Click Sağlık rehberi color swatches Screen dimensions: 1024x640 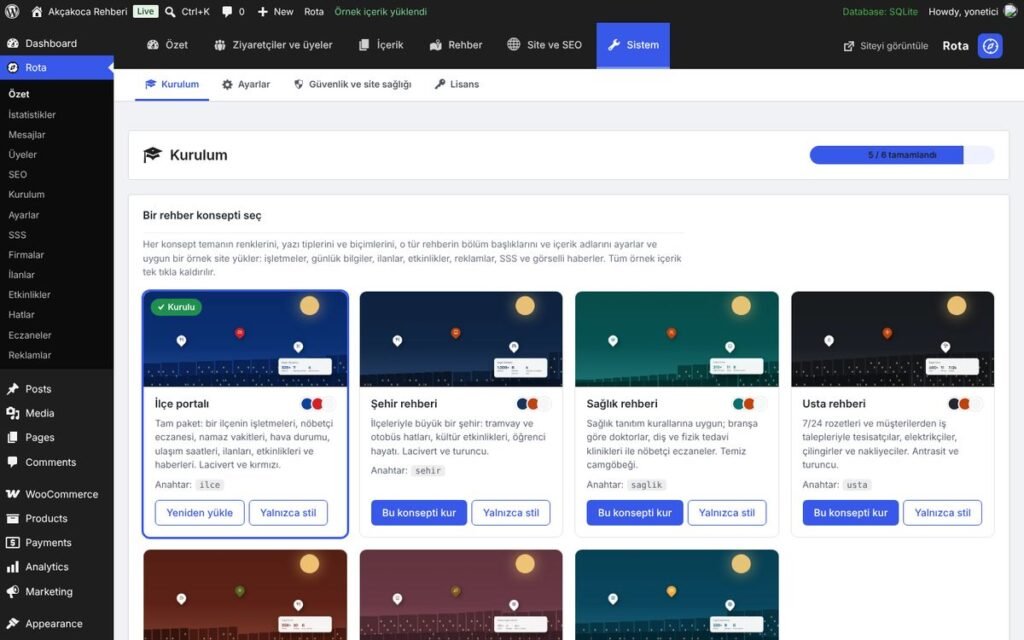[x=749, y=404]
